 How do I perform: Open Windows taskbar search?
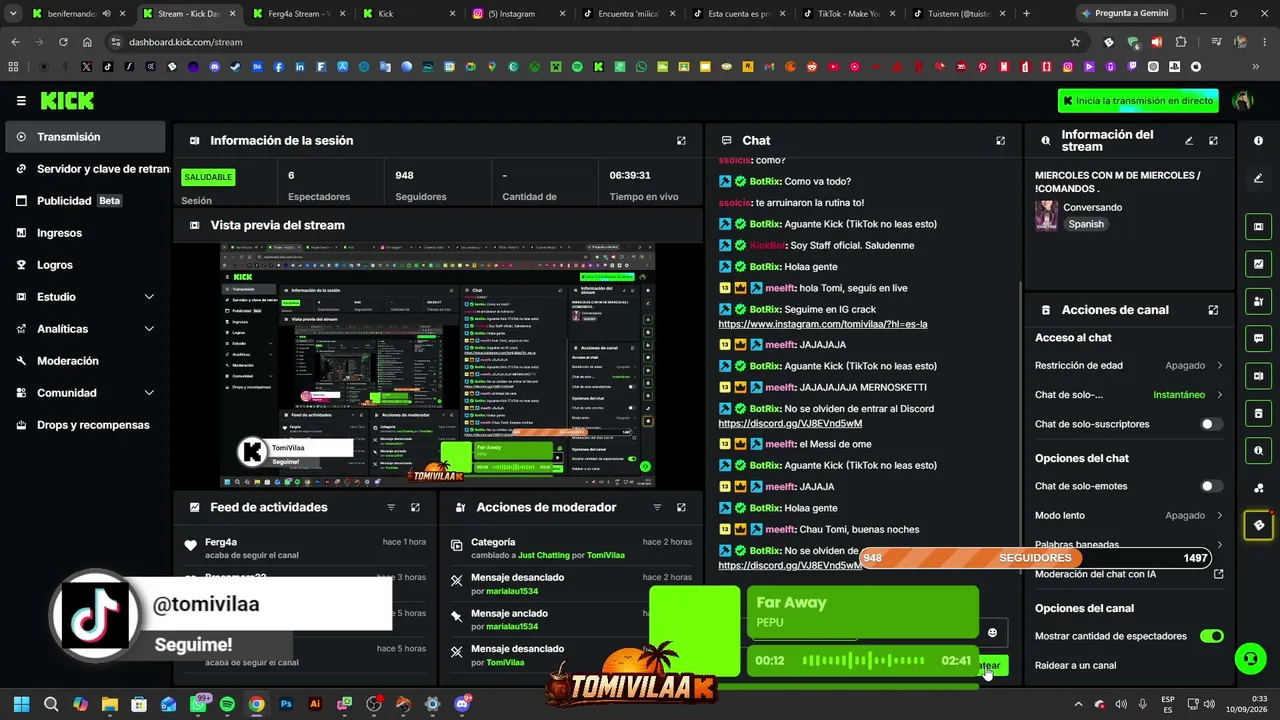(x=51, y=704)
